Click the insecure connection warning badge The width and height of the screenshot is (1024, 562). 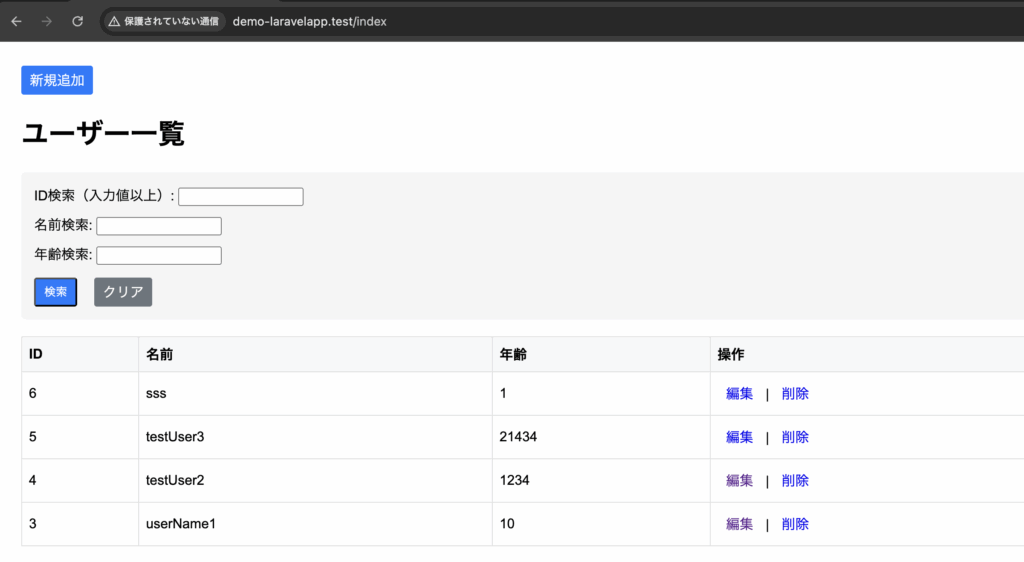164,21
